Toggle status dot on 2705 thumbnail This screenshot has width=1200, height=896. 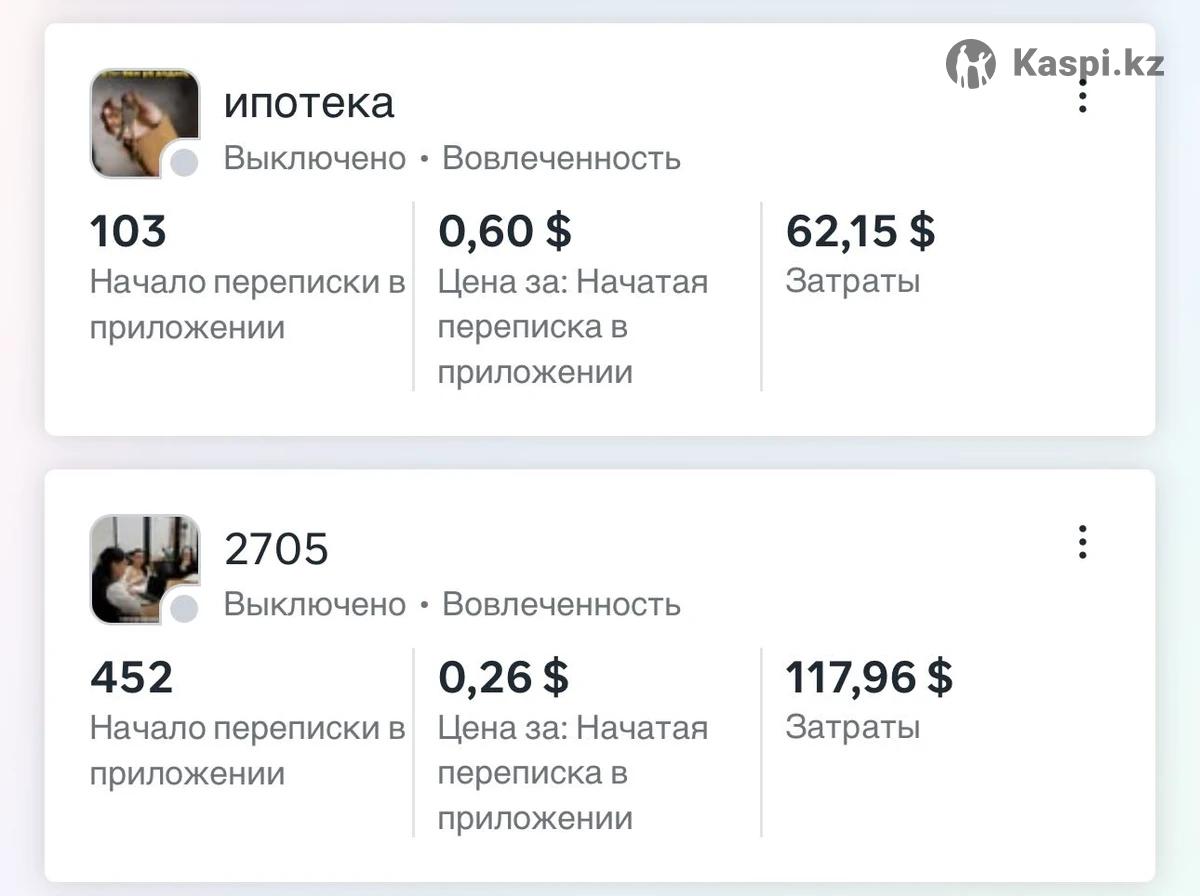(x=184, y=609)
